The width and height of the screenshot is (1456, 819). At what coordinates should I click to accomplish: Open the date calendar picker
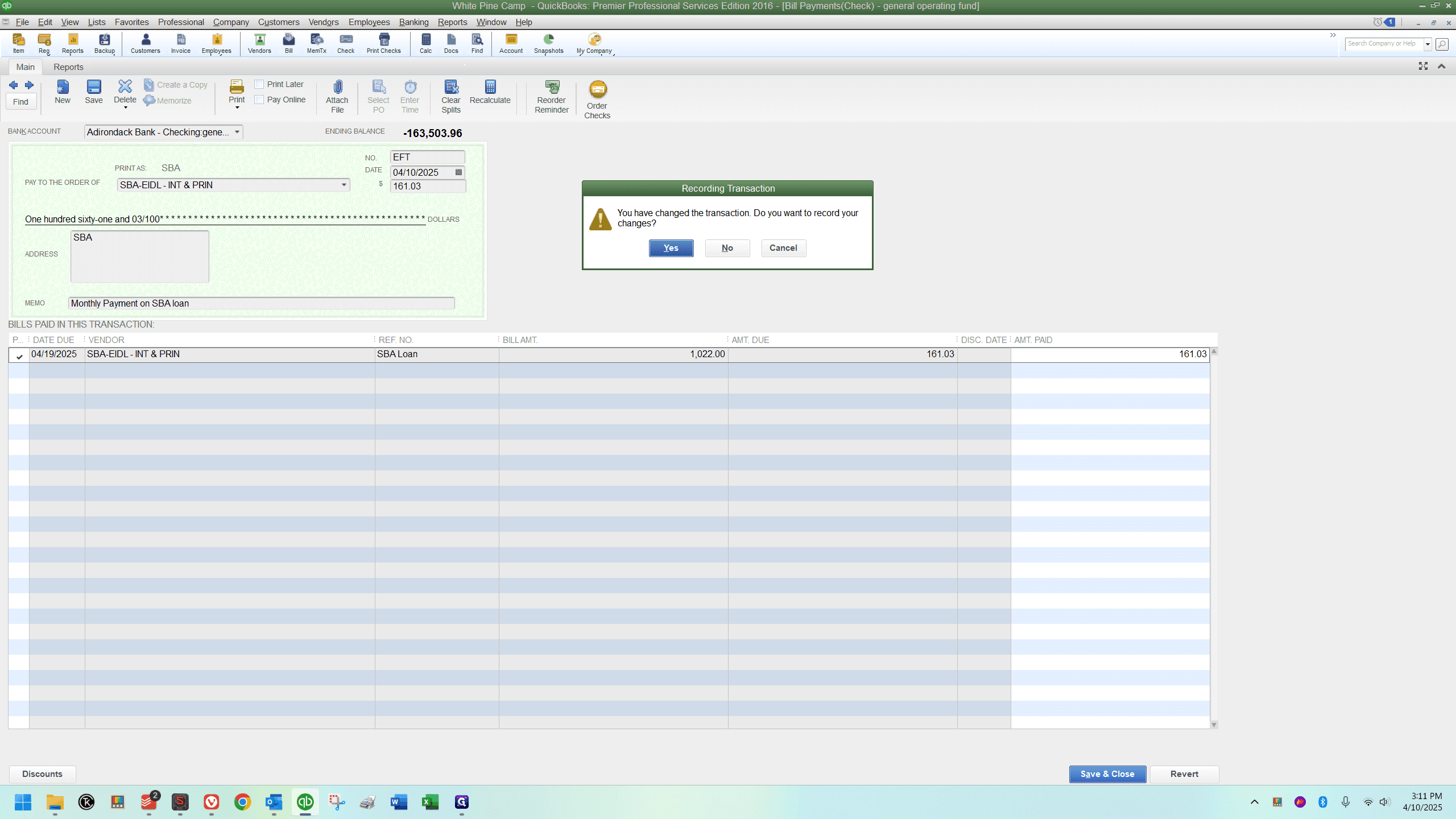point(459,172)
